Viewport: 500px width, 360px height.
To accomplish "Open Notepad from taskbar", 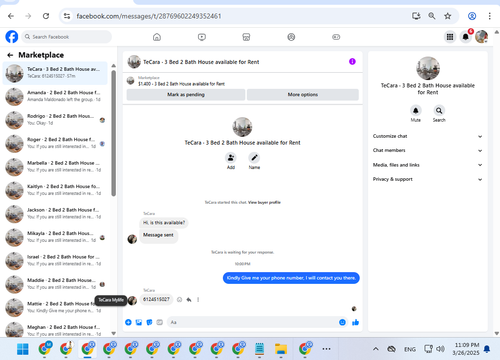I will (x=259, y=349).
